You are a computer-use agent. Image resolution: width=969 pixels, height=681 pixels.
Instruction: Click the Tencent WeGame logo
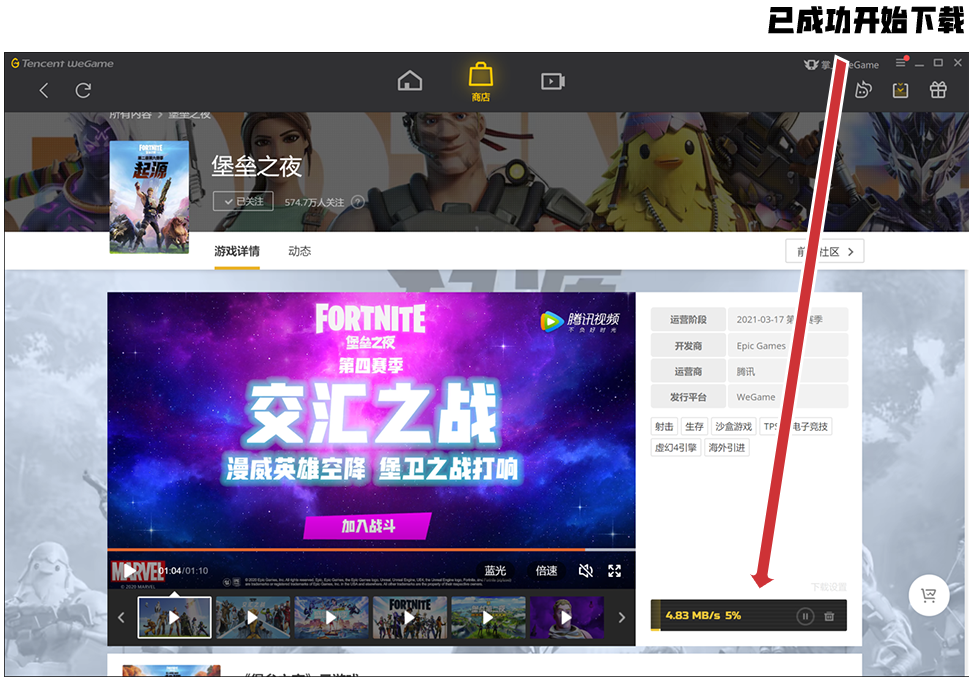point(62,63)
